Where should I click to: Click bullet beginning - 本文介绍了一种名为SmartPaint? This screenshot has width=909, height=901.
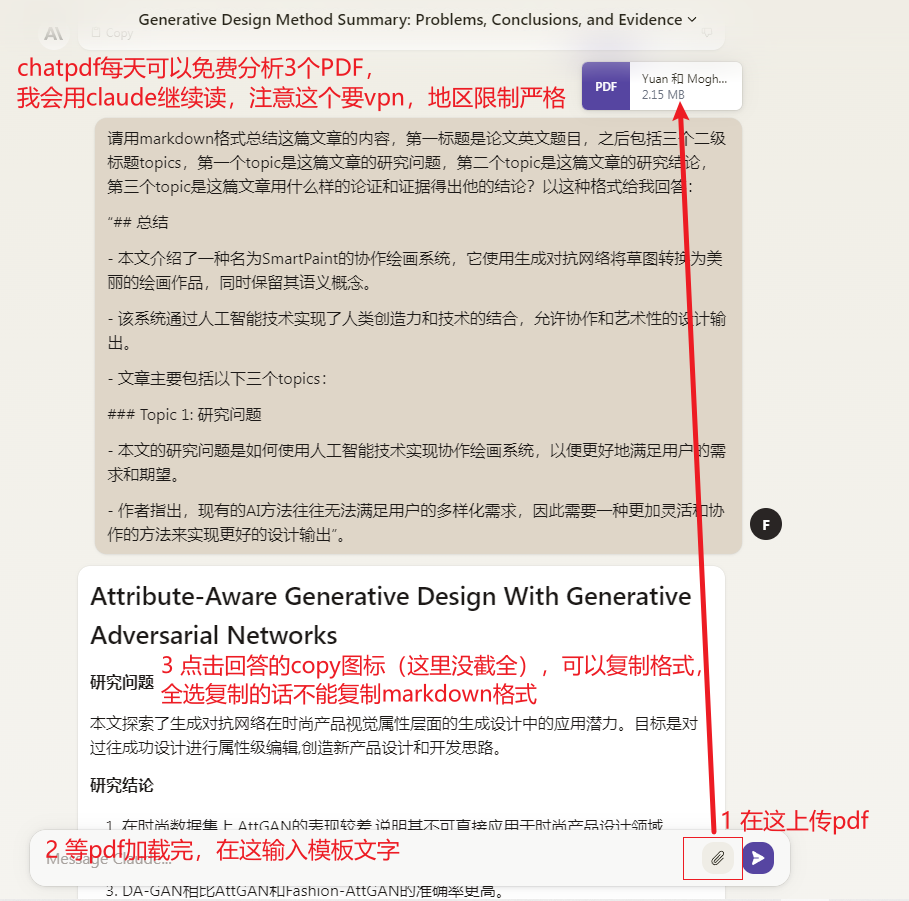point(415,270)
